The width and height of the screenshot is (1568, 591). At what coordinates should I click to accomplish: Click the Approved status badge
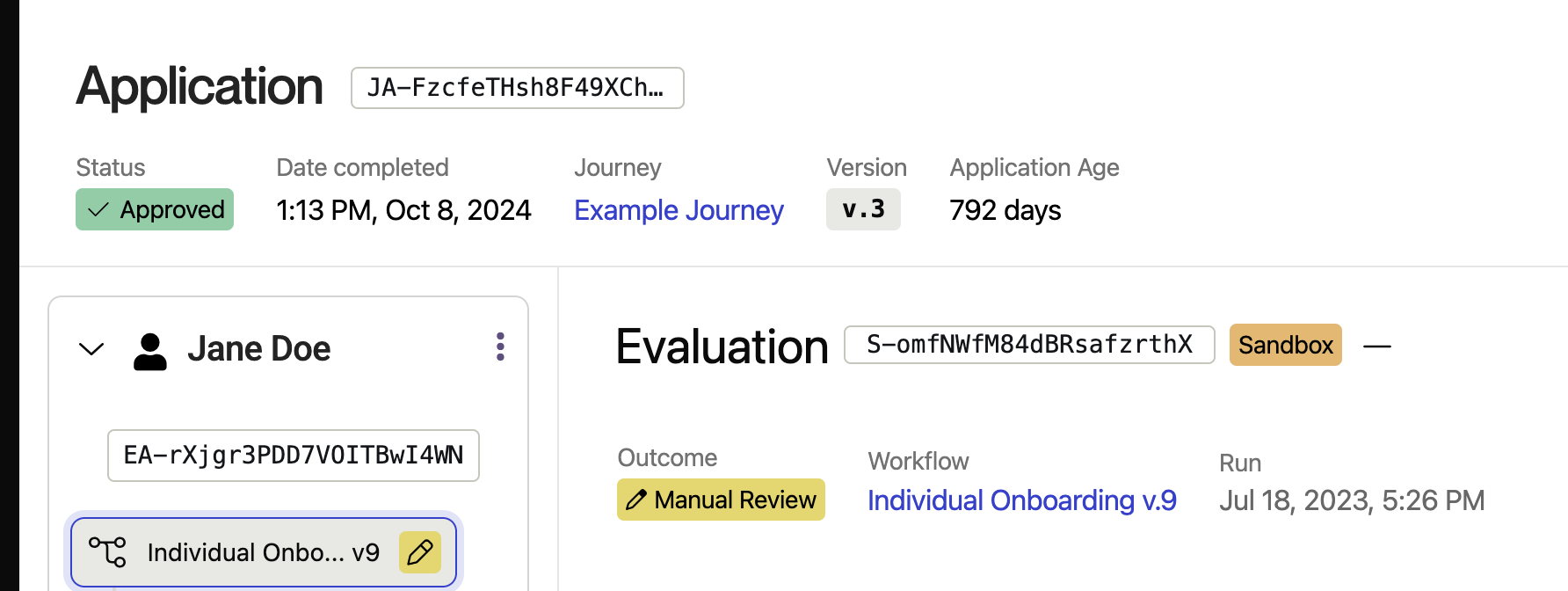(x=155, y=210)
